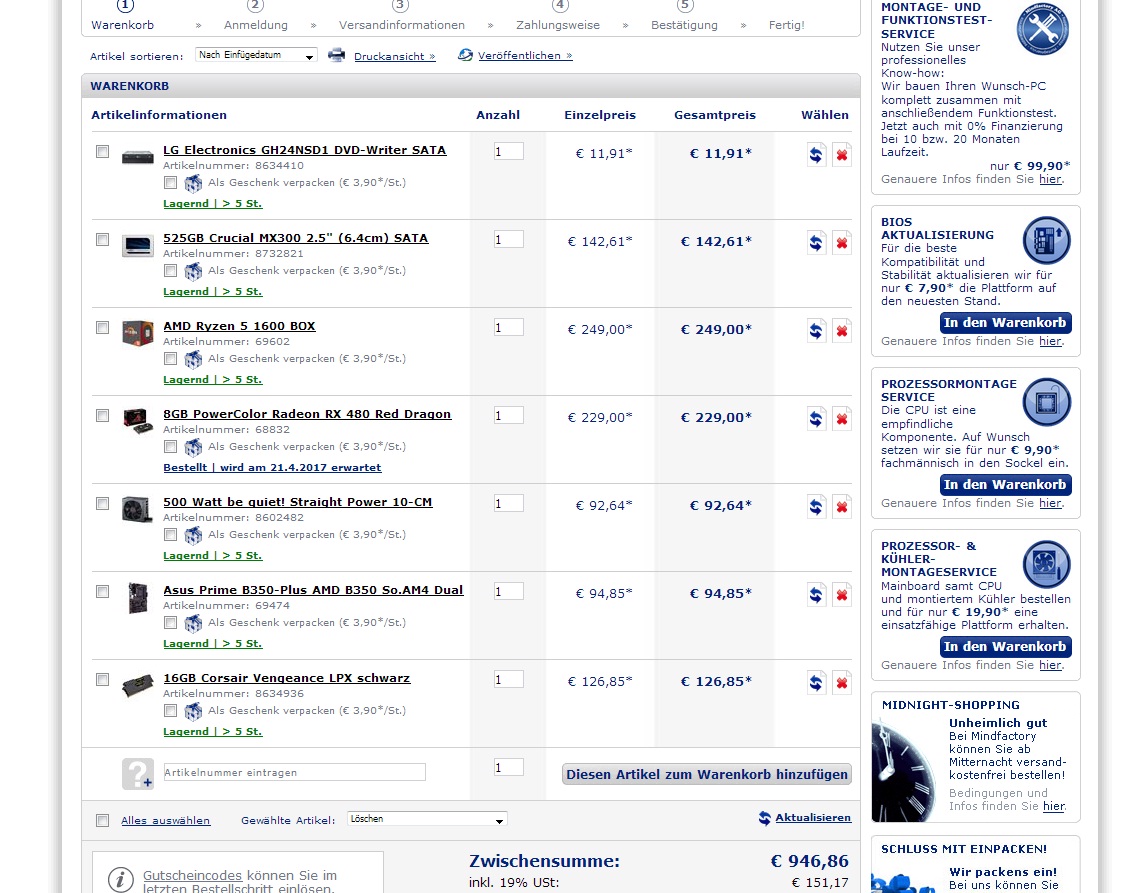Add BIOS Aktualisierung to Warenkorb

click(x=1005, y=323)
